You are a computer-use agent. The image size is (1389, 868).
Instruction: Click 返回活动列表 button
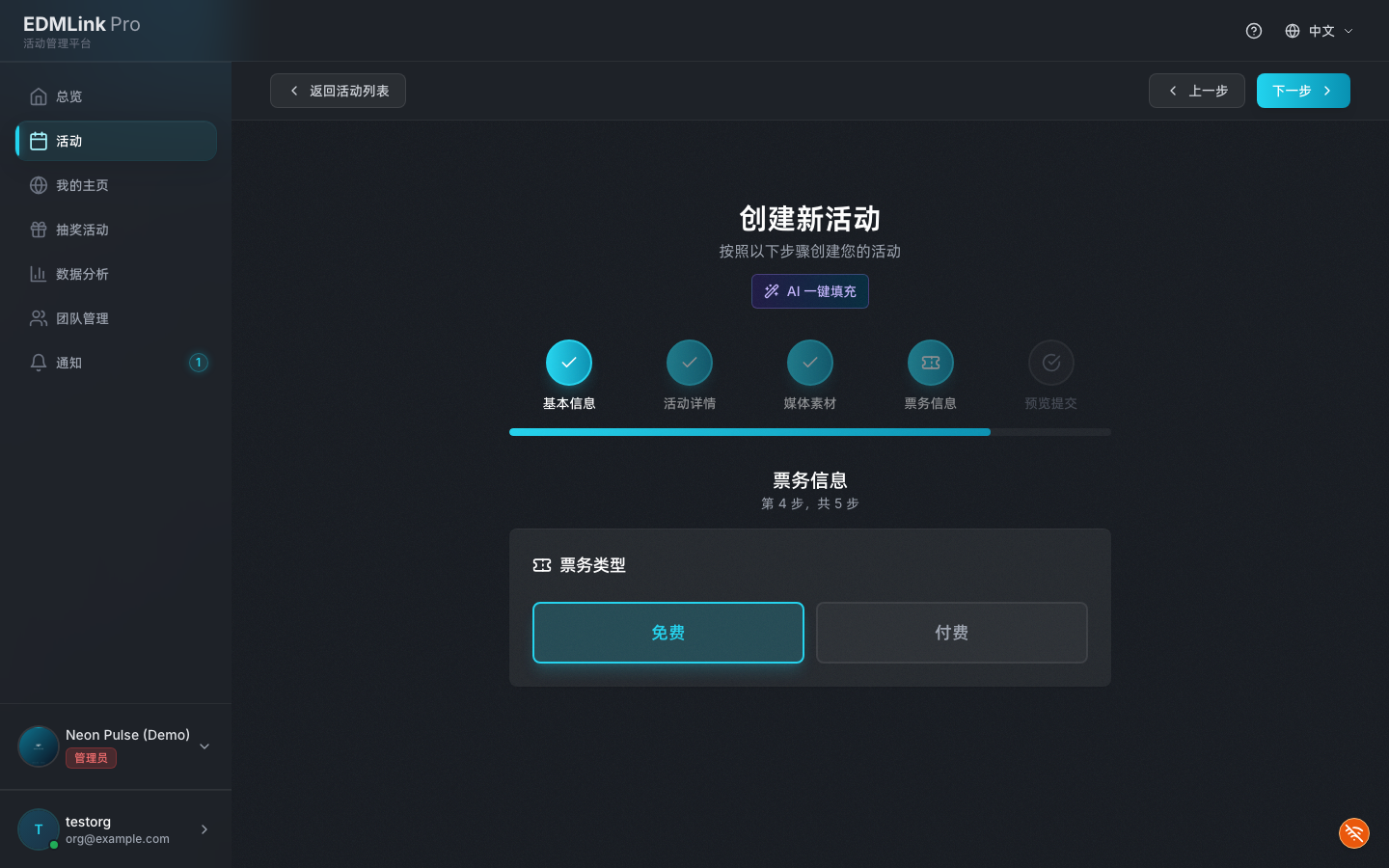click(x=338, y=91)
